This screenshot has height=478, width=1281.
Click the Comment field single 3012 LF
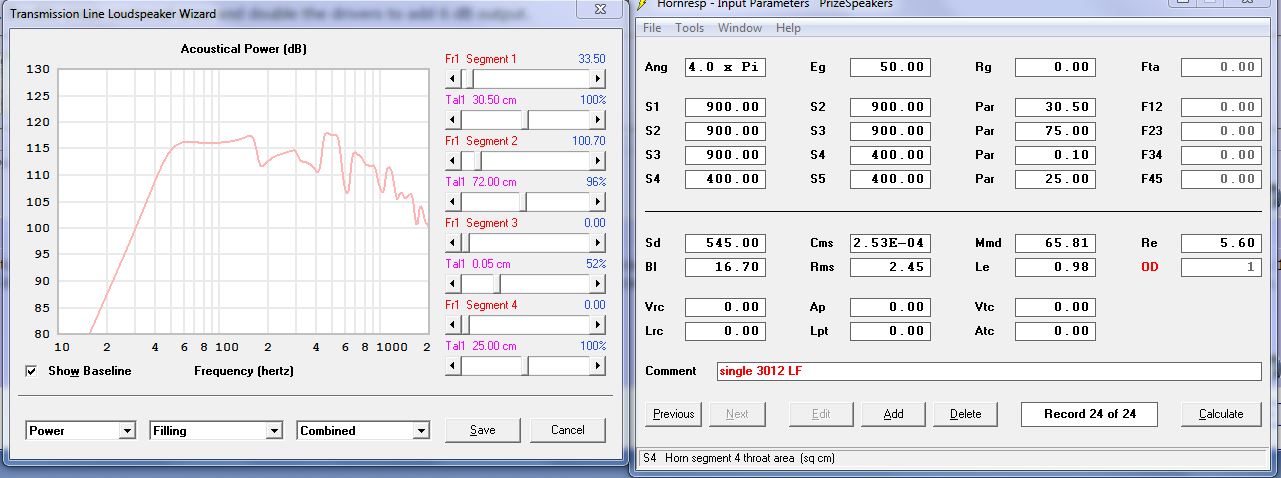click(x=989, y=371)
